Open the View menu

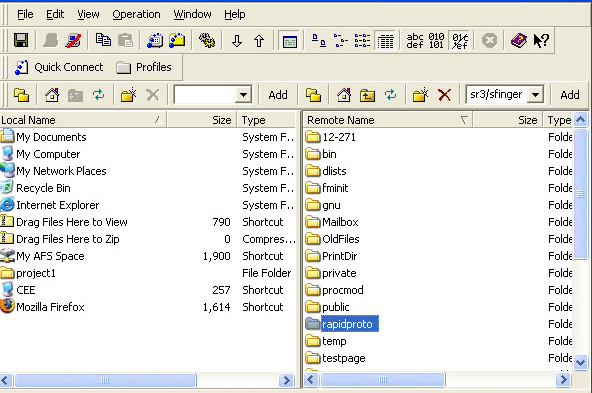click(88, 14)
